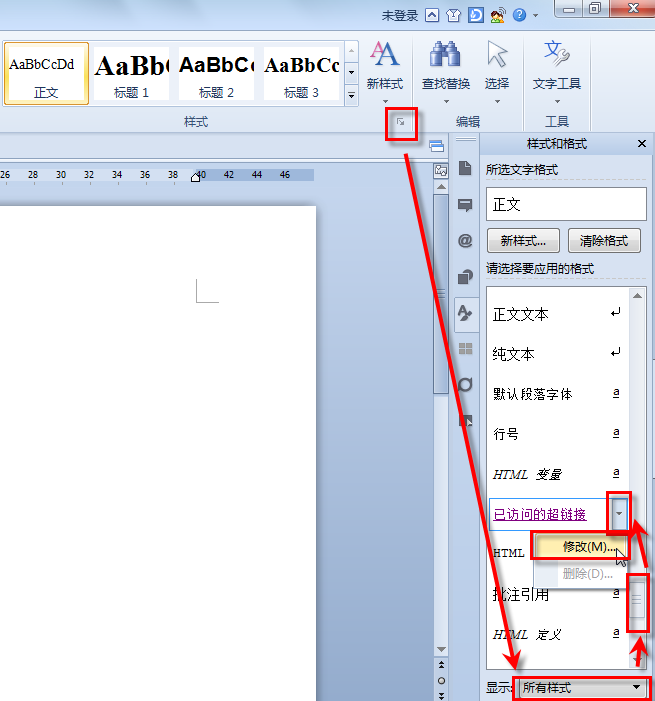Viewport: 655px width, 701px height.
Task: Click document vertical scrollbar down arrow
Action: point(441,649)
